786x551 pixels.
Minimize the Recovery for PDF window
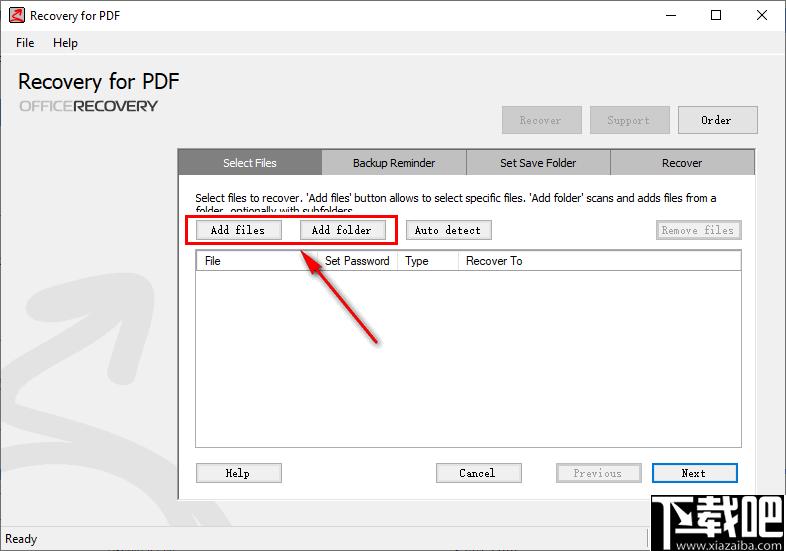671,15
